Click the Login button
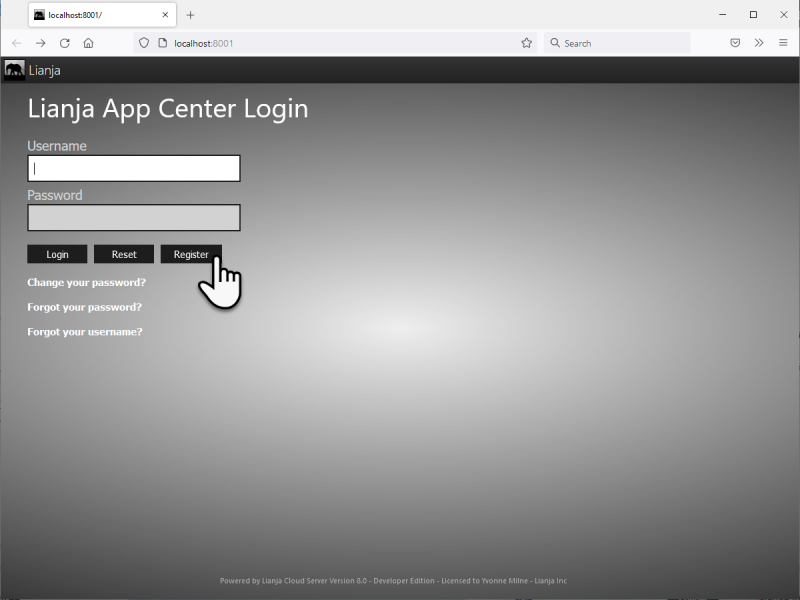 (57, 254)
